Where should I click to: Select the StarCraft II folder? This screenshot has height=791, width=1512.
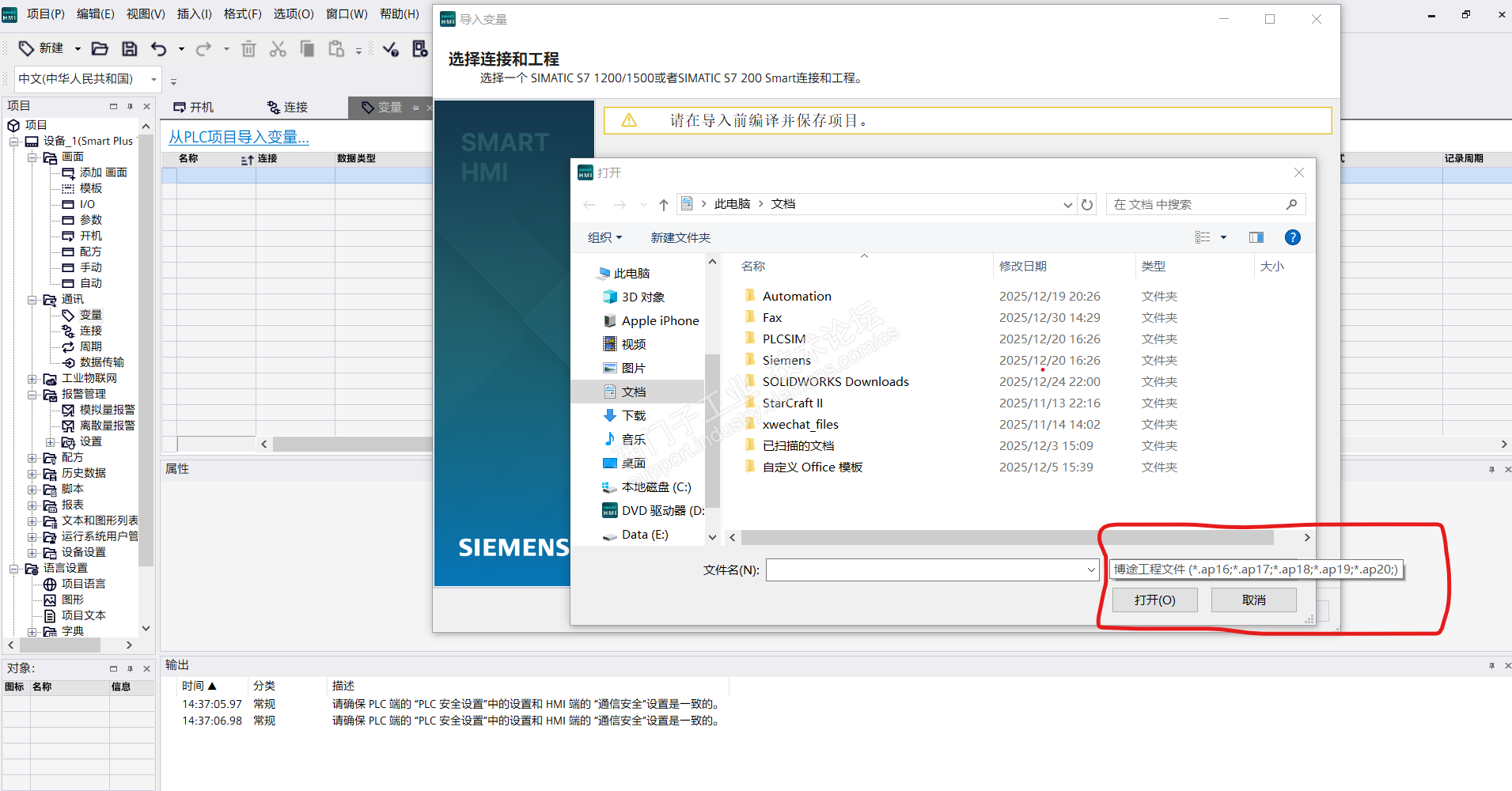784,403
